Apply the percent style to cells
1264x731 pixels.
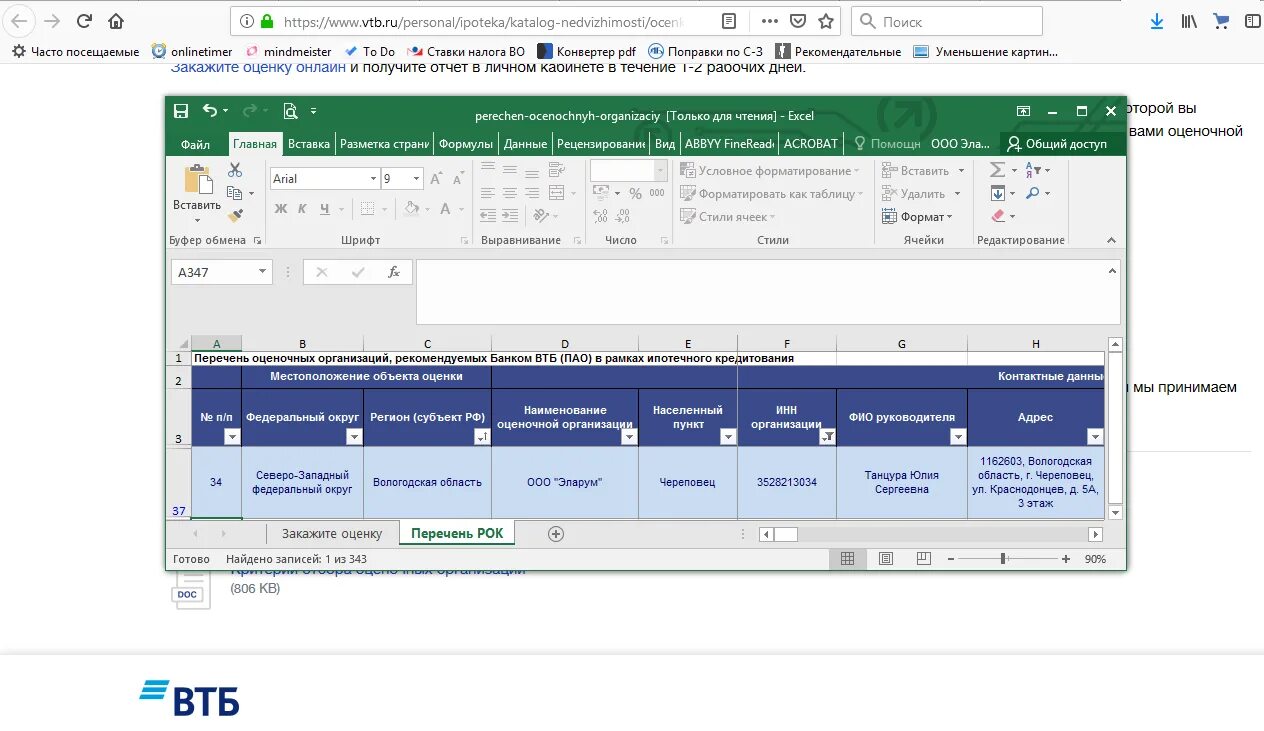tap(635, 193)
